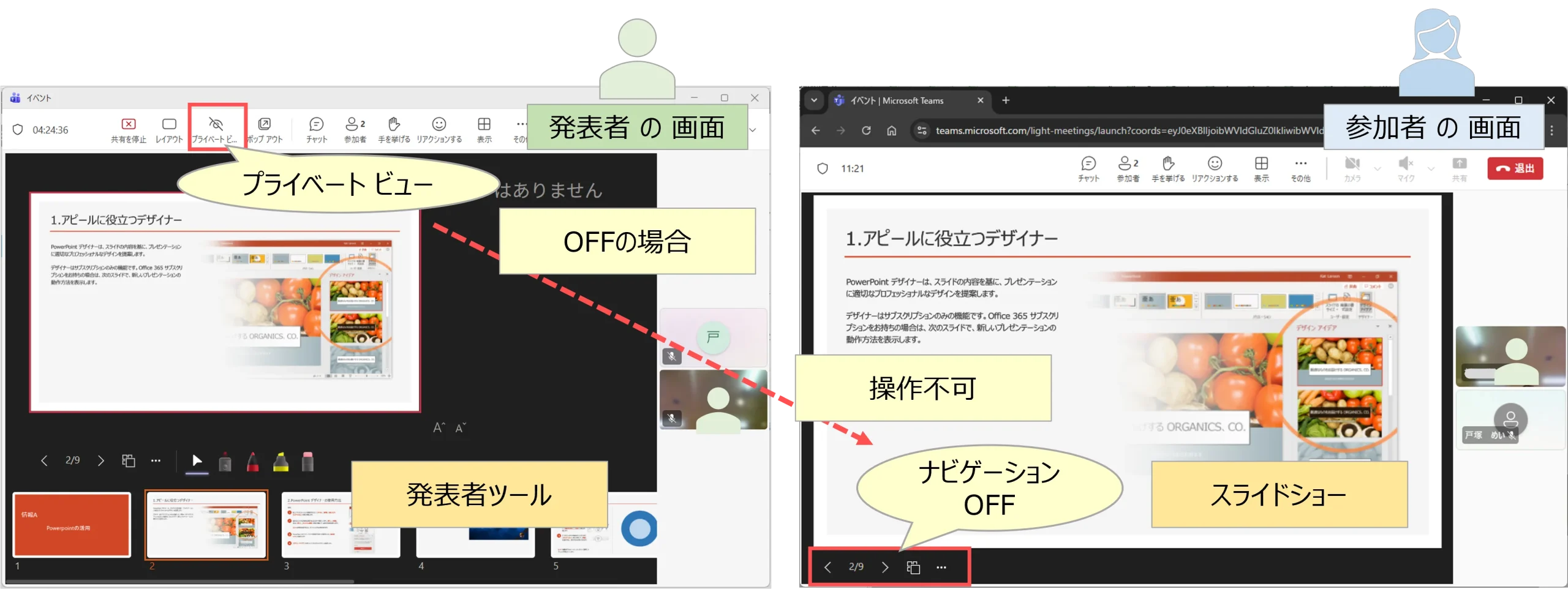Activate the laser pointer tool

click(197, 461)
